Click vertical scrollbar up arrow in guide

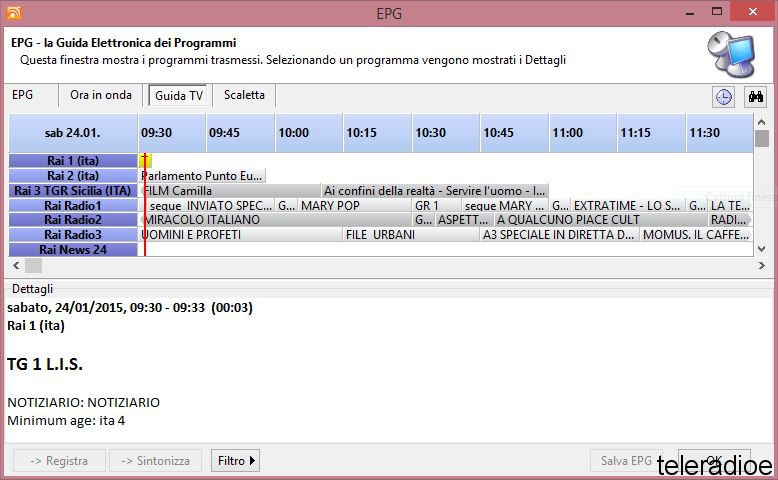762,122
